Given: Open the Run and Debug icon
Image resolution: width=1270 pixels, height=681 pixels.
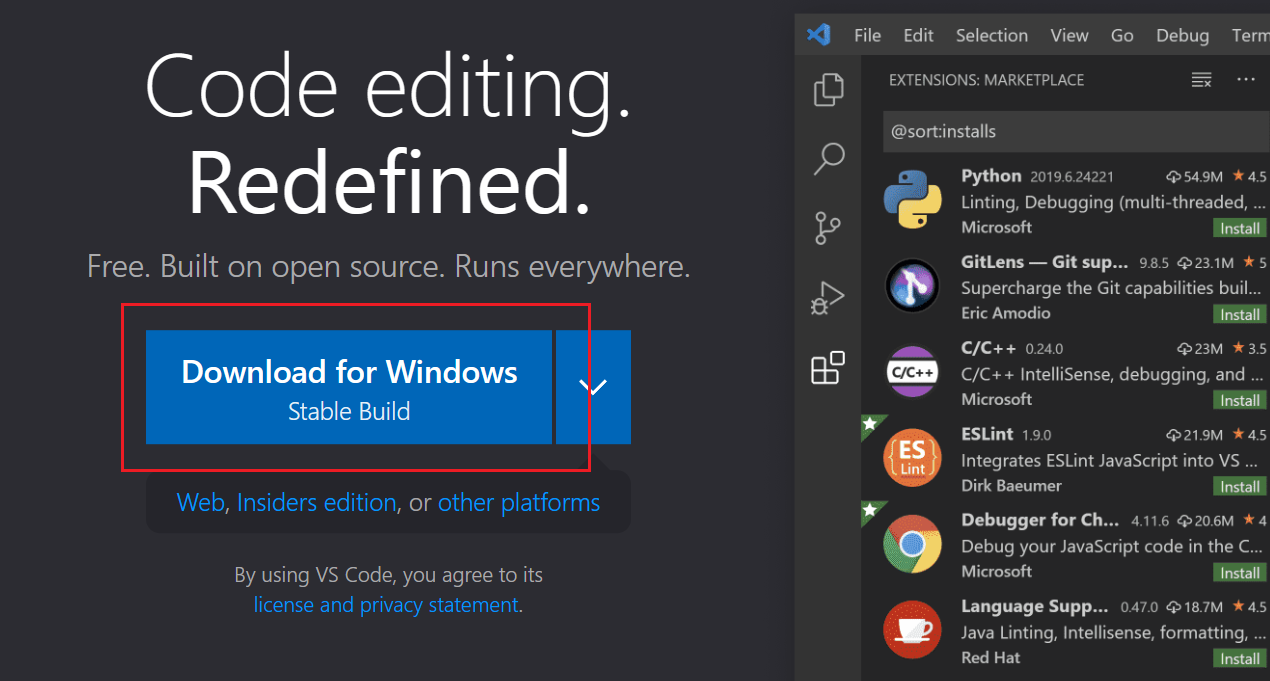Looking at the screenshot, I should (x=829, y=298).
